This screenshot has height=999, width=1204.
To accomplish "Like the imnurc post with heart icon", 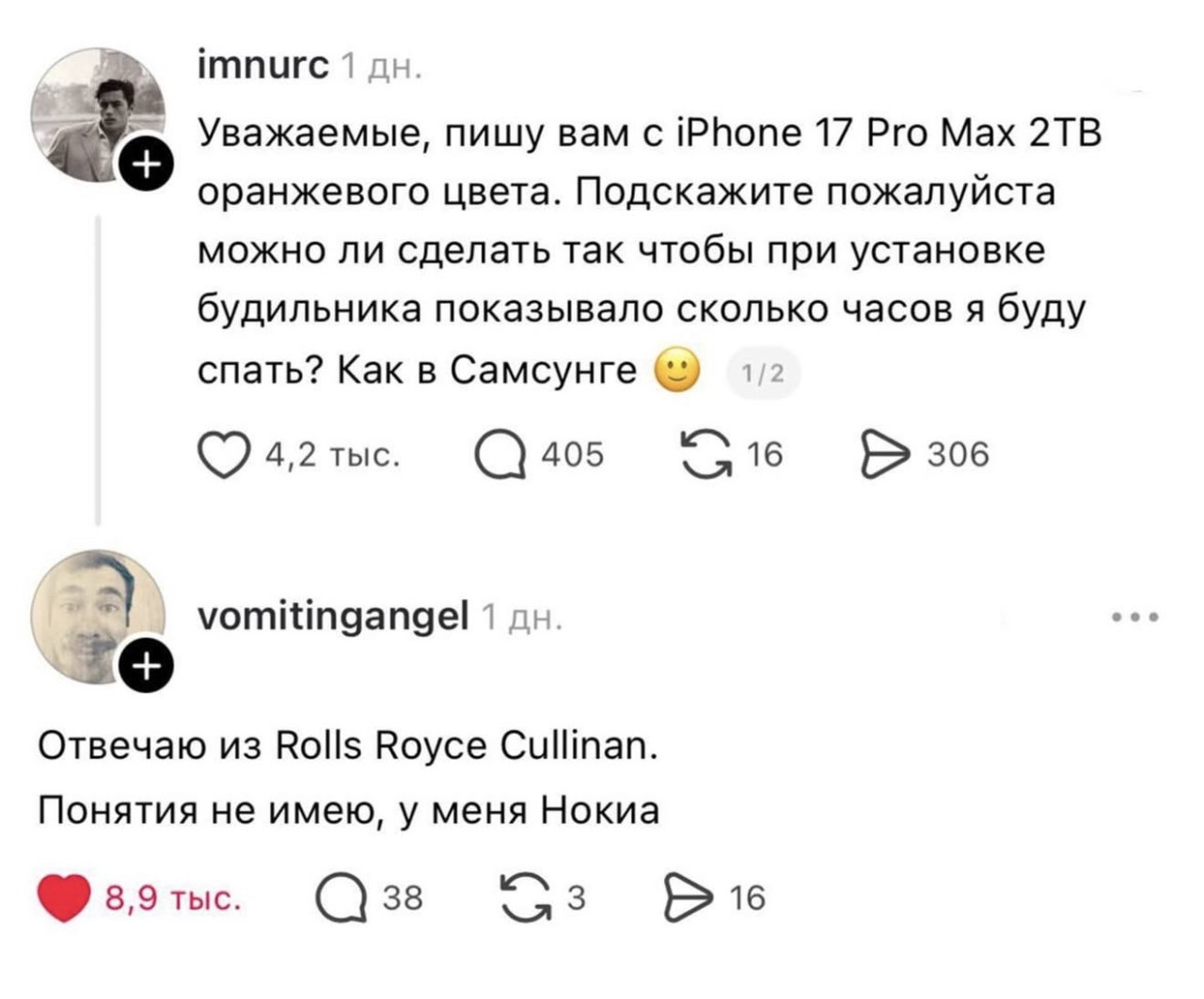I will (223, 456).
